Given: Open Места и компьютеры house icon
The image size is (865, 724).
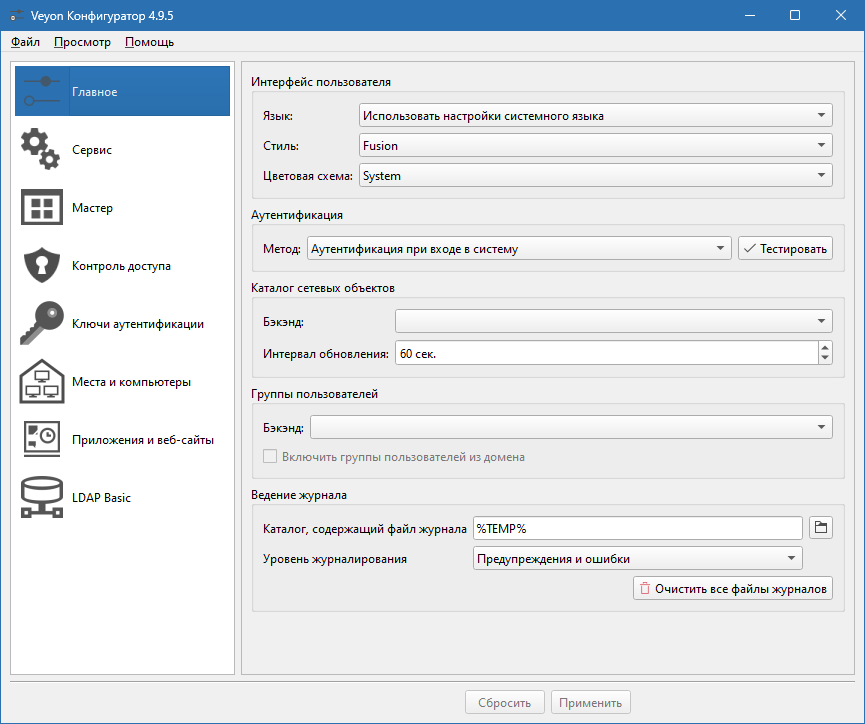Looking at the screenshot, I should click(x=41, y=382).
